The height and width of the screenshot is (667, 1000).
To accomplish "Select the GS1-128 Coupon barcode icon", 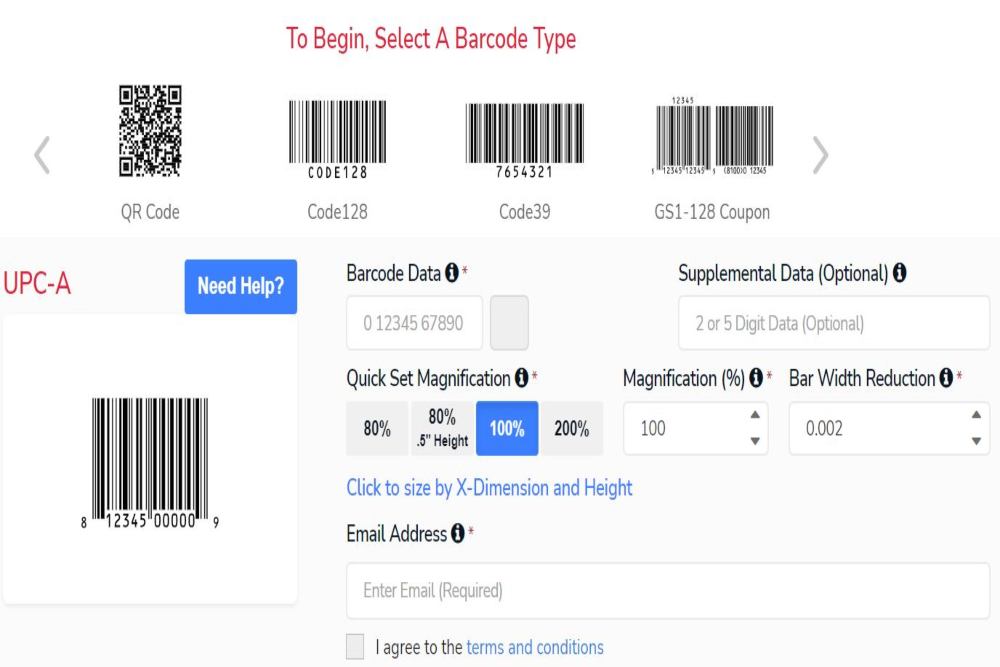I will point(712,136).
